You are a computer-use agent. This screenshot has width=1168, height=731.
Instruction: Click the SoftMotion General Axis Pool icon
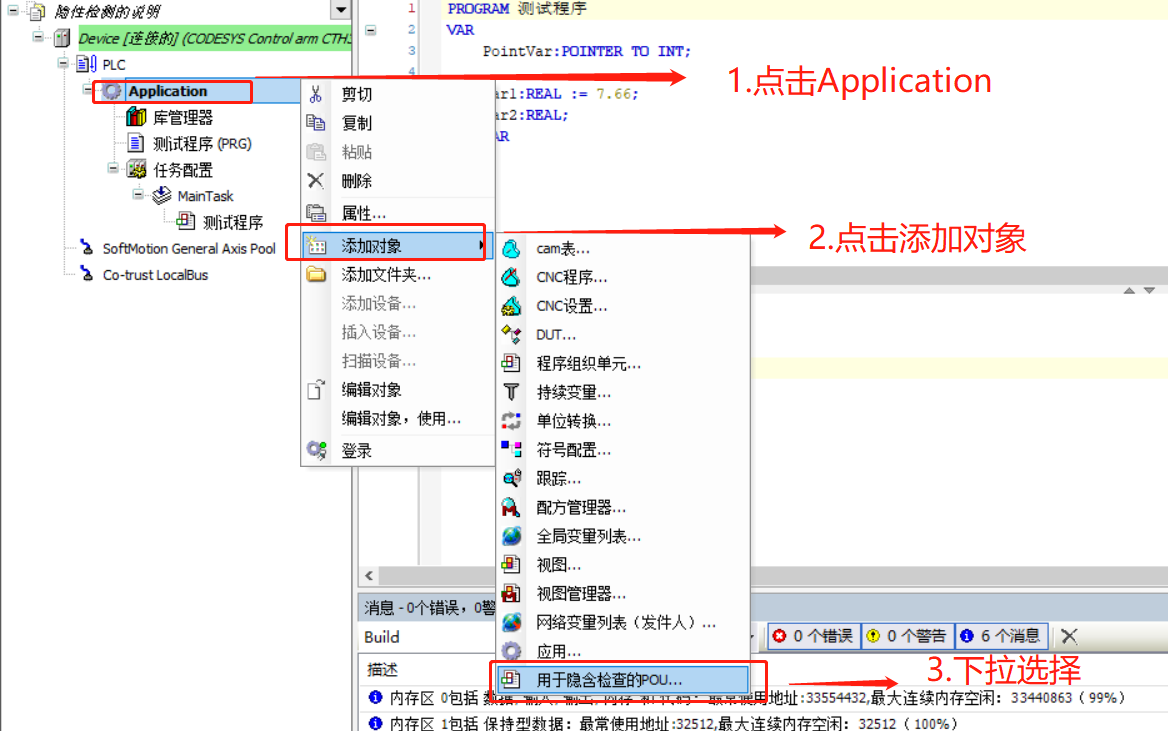click(87, 247)
